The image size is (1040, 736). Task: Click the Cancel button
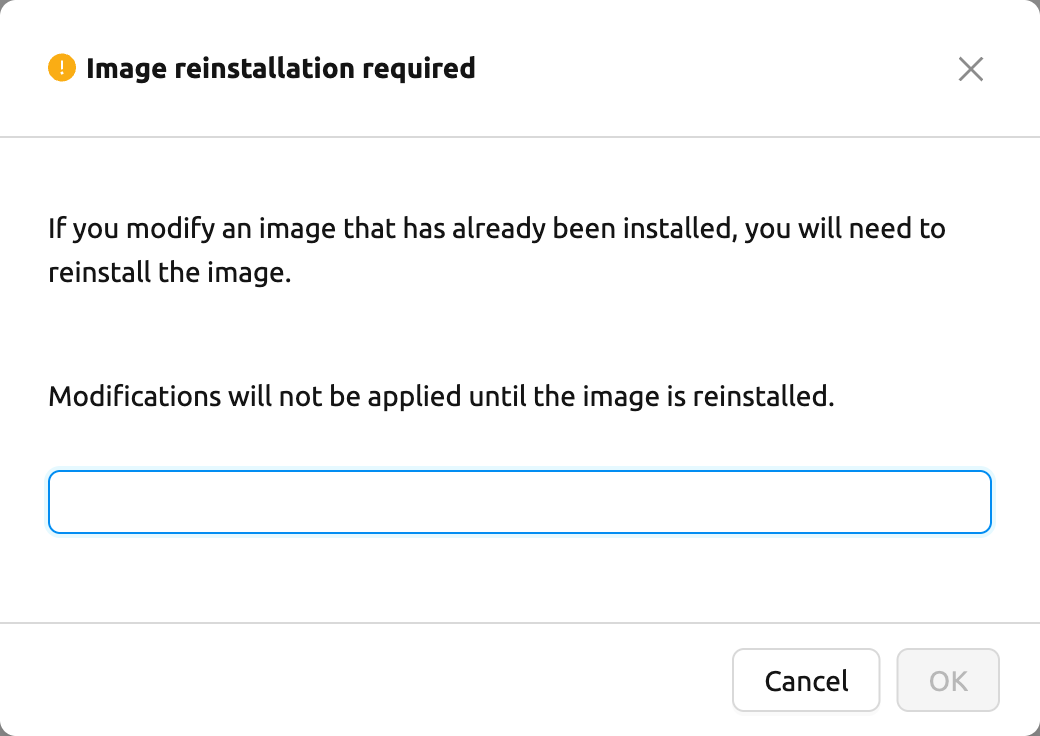click(806, 680)
